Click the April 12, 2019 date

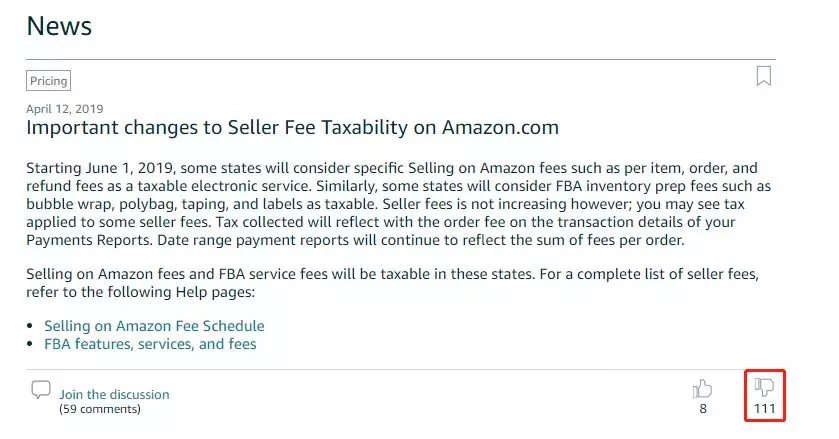click(65, 109)
